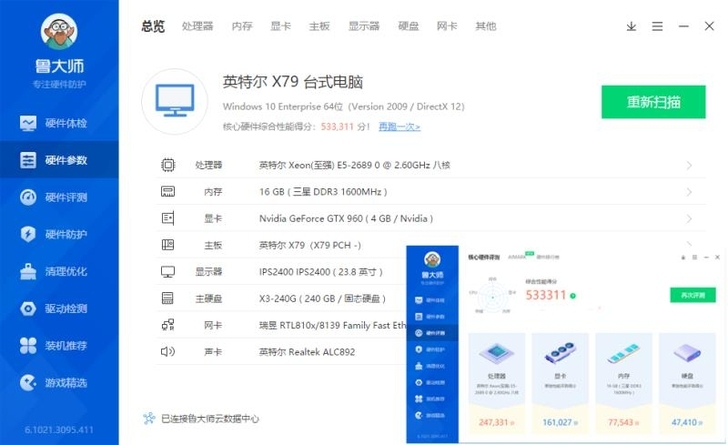This screenshot has width=728, height=445.
Task: Expand the 处理器 row chevron
Action: (x=689, y=165)
